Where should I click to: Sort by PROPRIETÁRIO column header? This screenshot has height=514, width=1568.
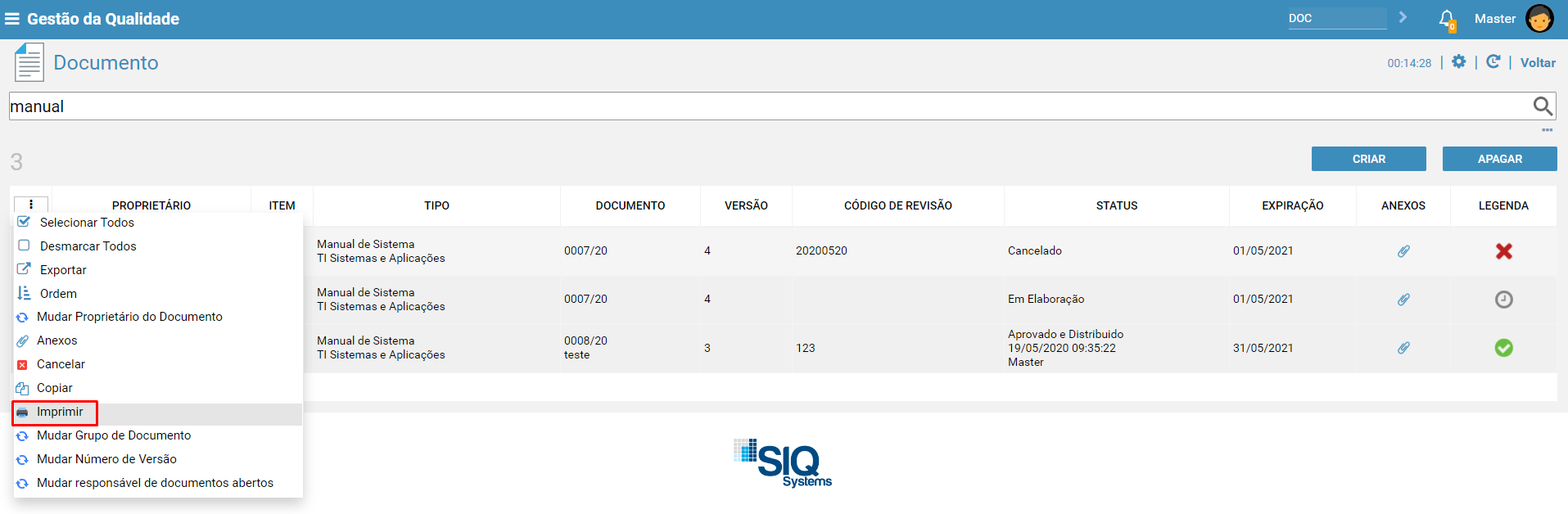pyautogui.click(x=151, y=205)
